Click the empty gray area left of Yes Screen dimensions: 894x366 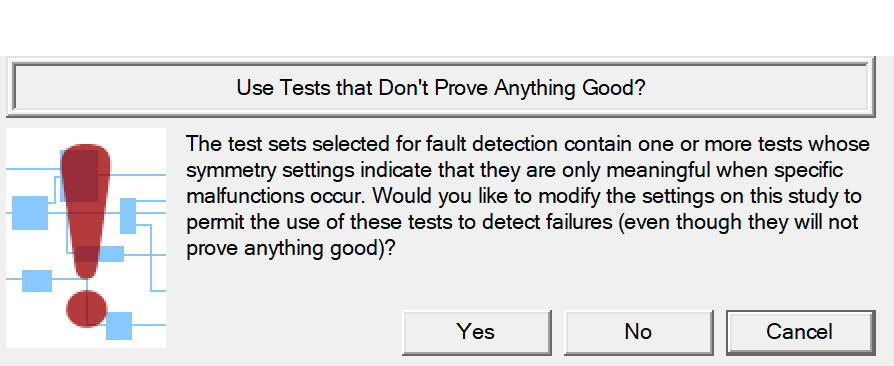tap(285, 332)
